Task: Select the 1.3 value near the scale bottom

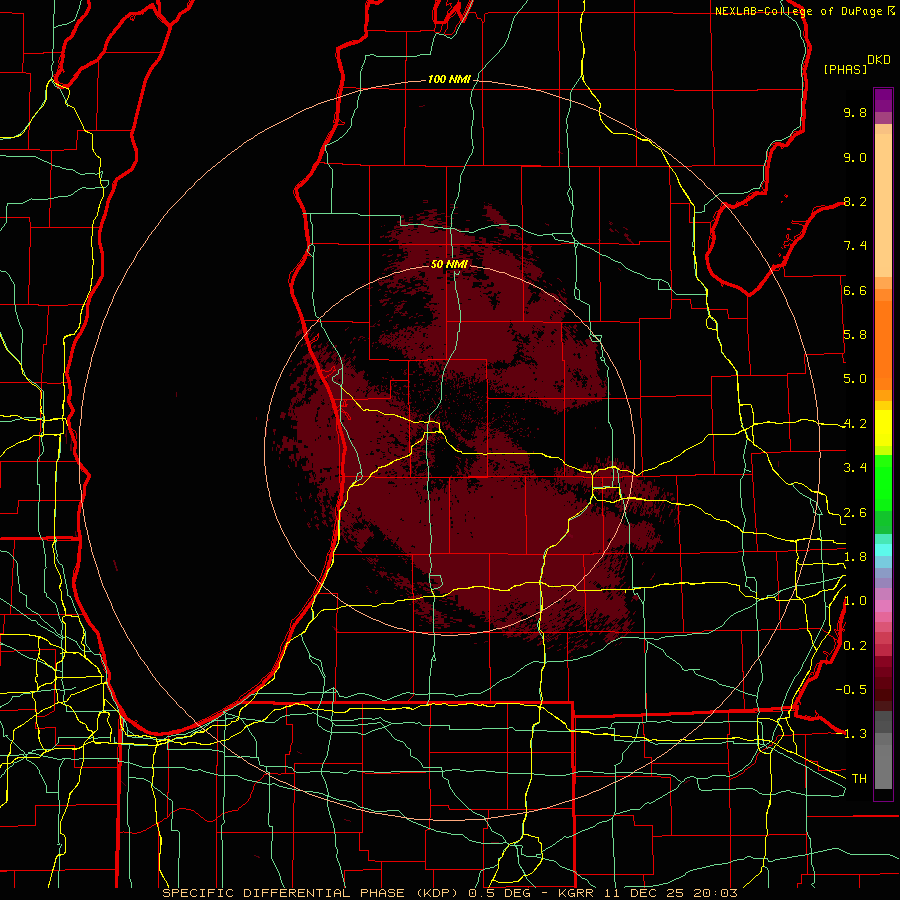Action: pos(855,734)
